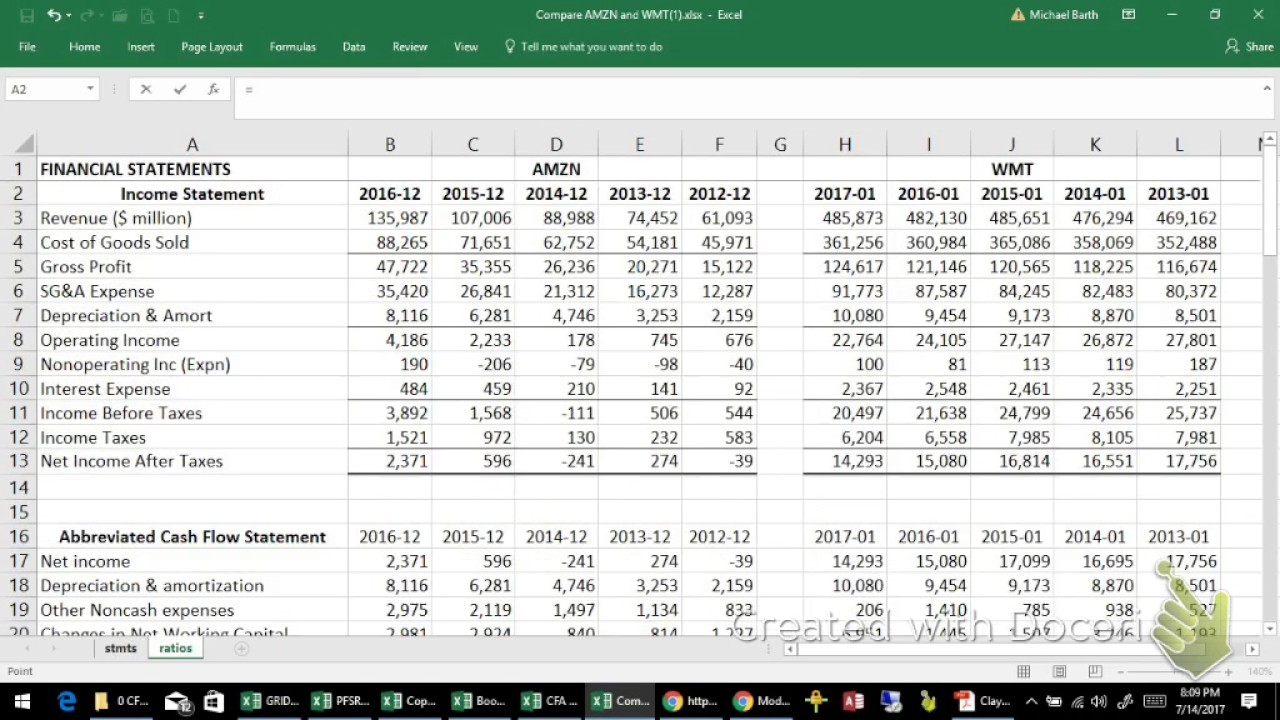Open the Name Box dropdown
This screenshot has width=1280, height=720.
90,89
